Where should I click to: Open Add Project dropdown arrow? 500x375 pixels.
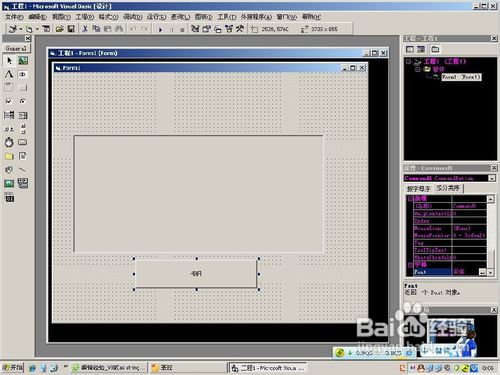21,29
